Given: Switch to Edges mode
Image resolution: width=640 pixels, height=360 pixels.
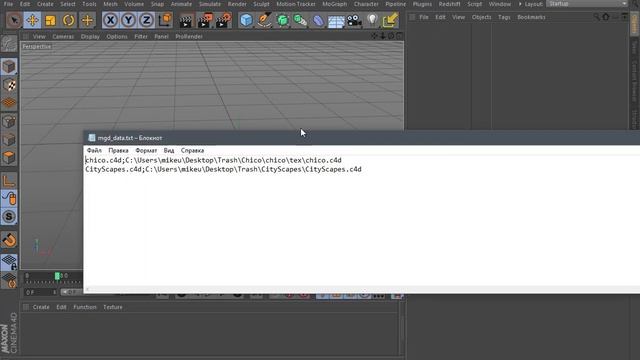Looking at the screenshot, I should point(9,139).
